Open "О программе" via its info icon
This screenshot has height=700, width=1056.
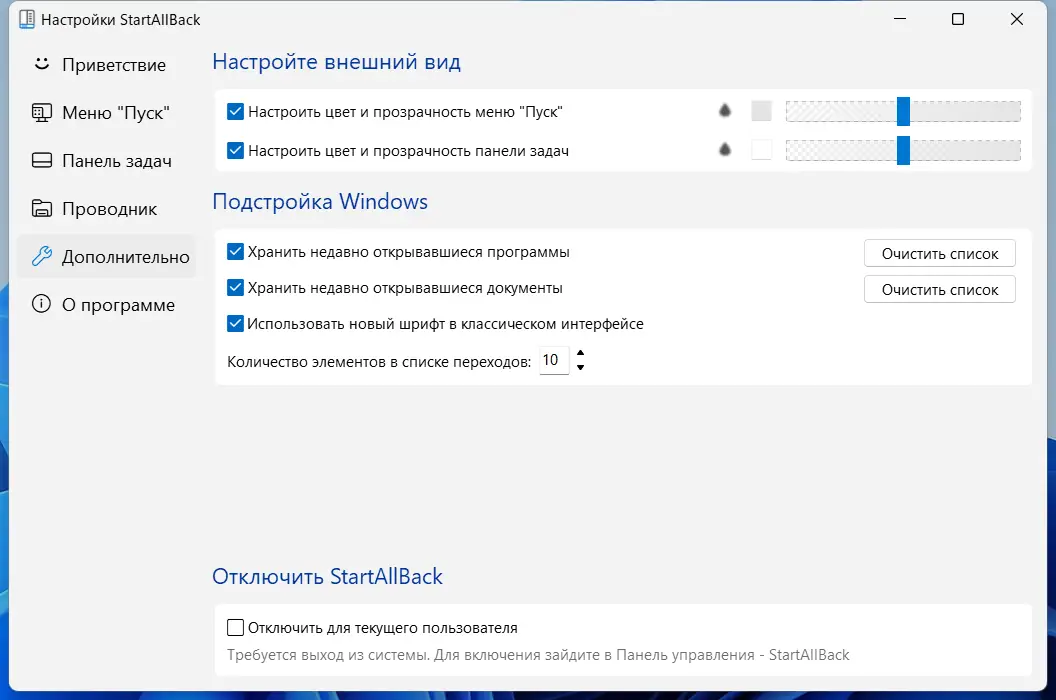41,304
